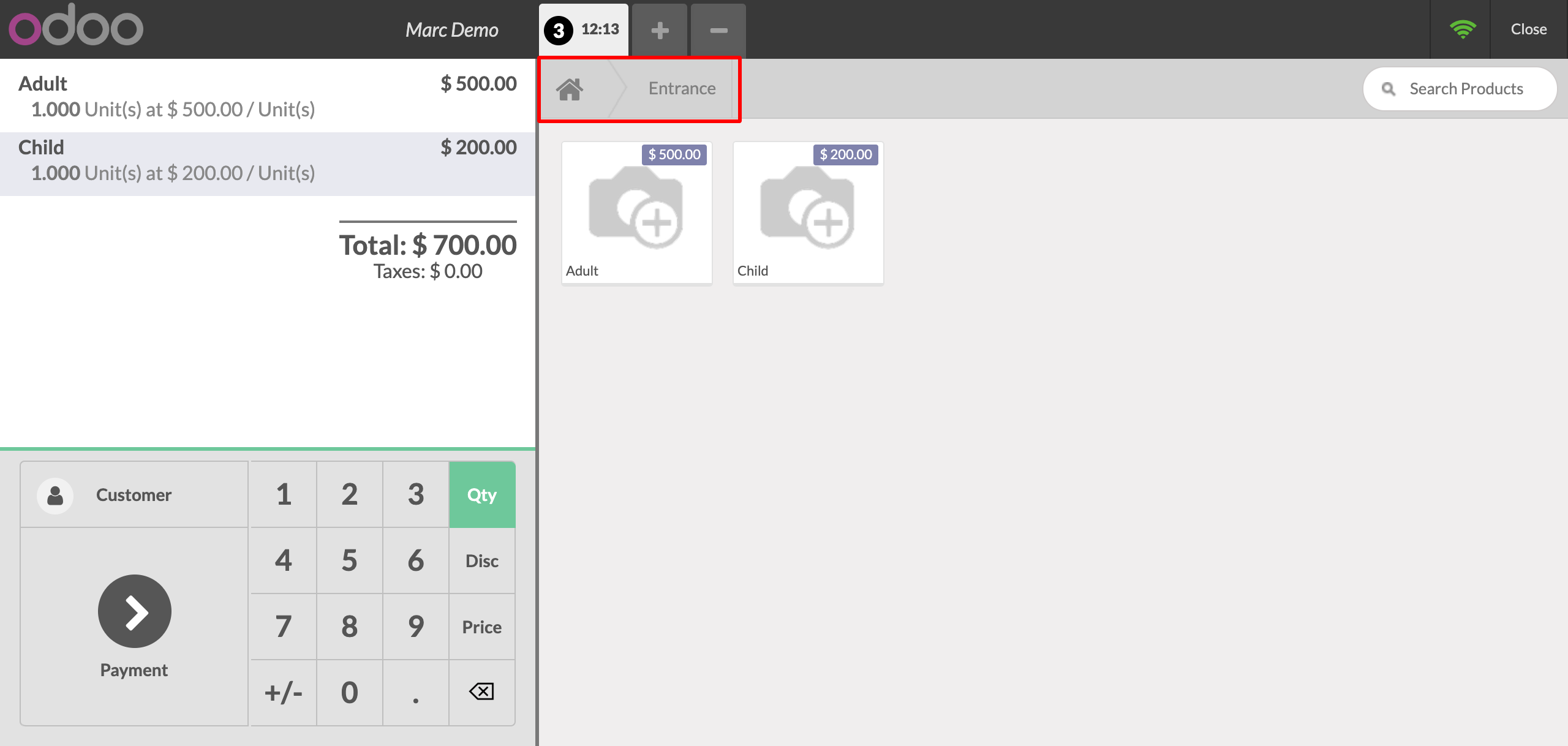Click Close to exit the session
The height and width of the screenshot is (746, 1568).
[x=1528, y=29]
